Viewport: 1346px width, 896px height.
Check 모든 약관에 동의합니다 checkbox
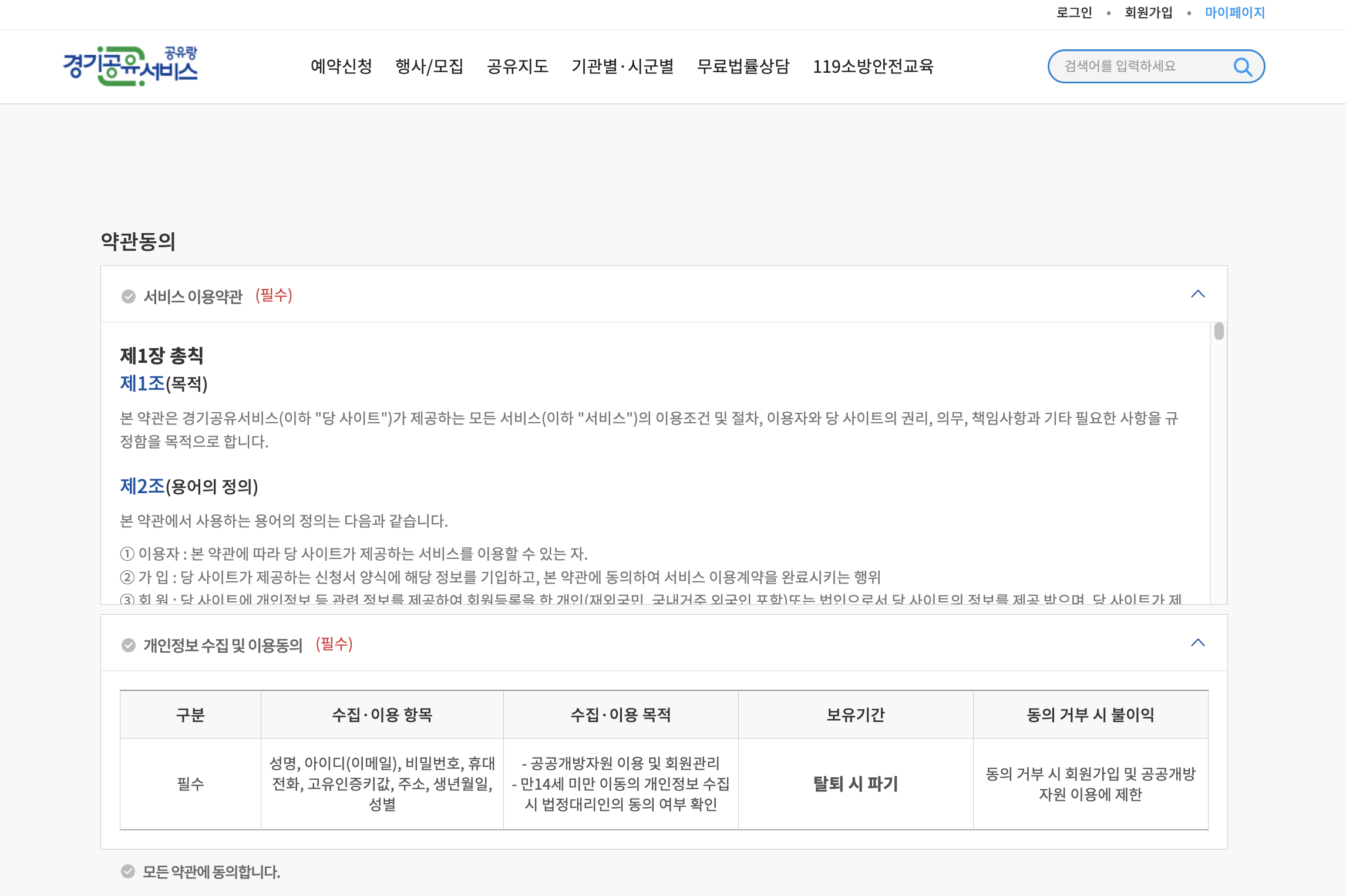click(x=128, y=871)
